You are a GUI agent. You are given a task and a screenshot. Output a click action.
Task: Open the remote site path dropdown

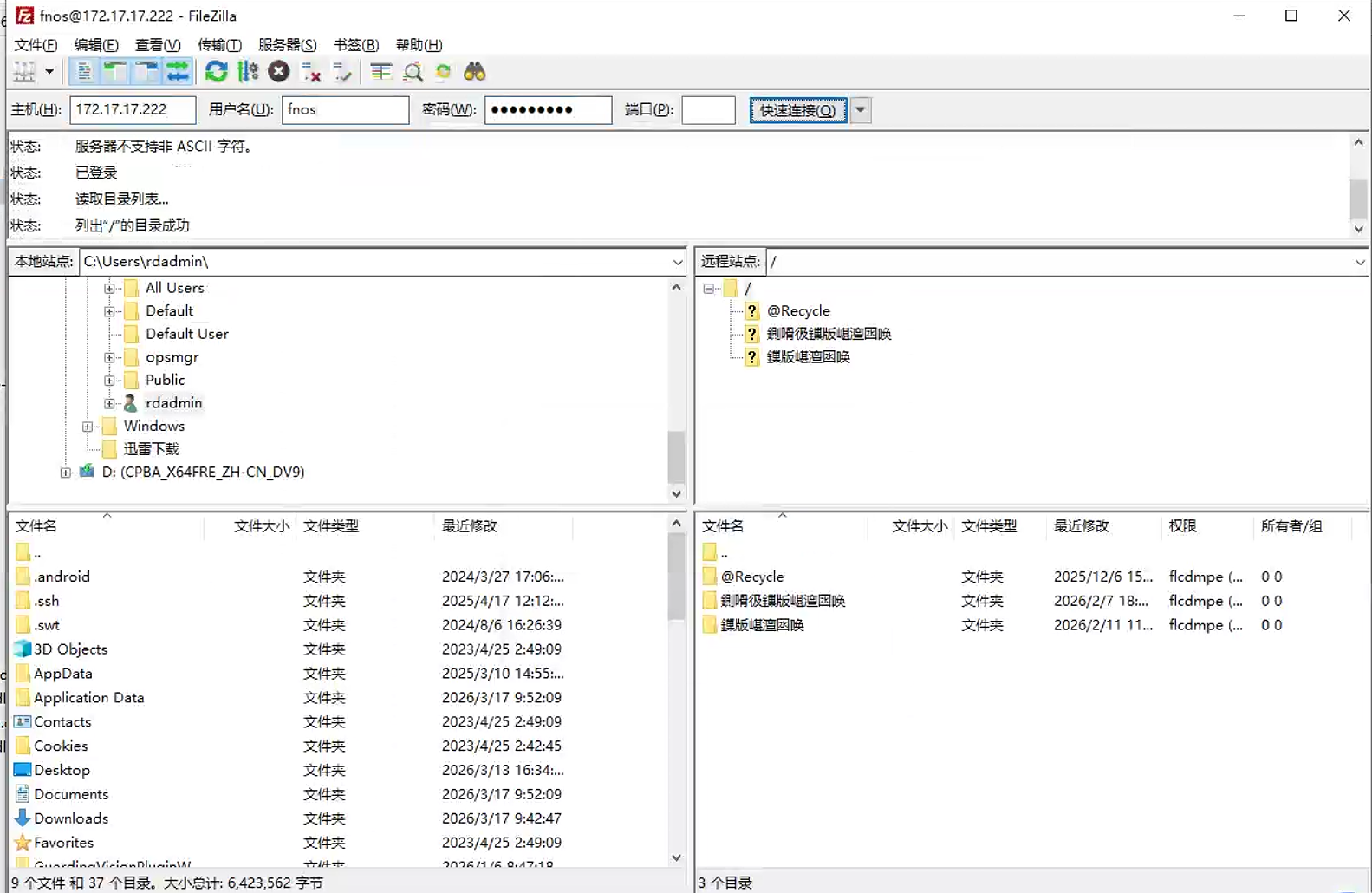click(1359, 262)
